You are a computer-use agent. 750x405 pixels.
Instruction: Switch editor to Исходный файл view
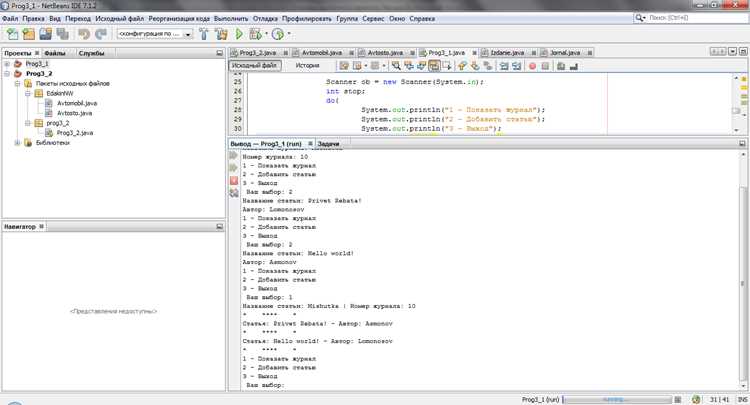(254, 66)
